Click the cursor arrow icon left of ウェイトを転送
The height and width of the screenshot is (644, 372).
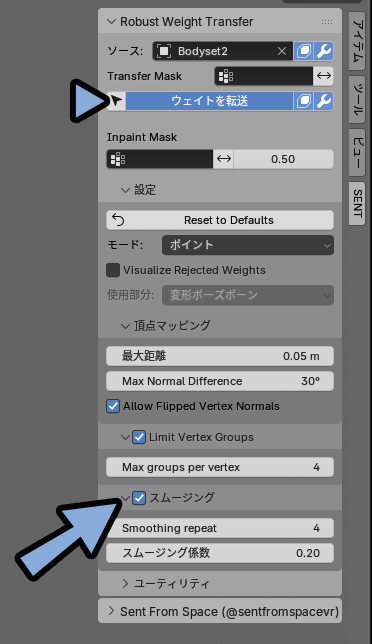[x=117, y=101]
